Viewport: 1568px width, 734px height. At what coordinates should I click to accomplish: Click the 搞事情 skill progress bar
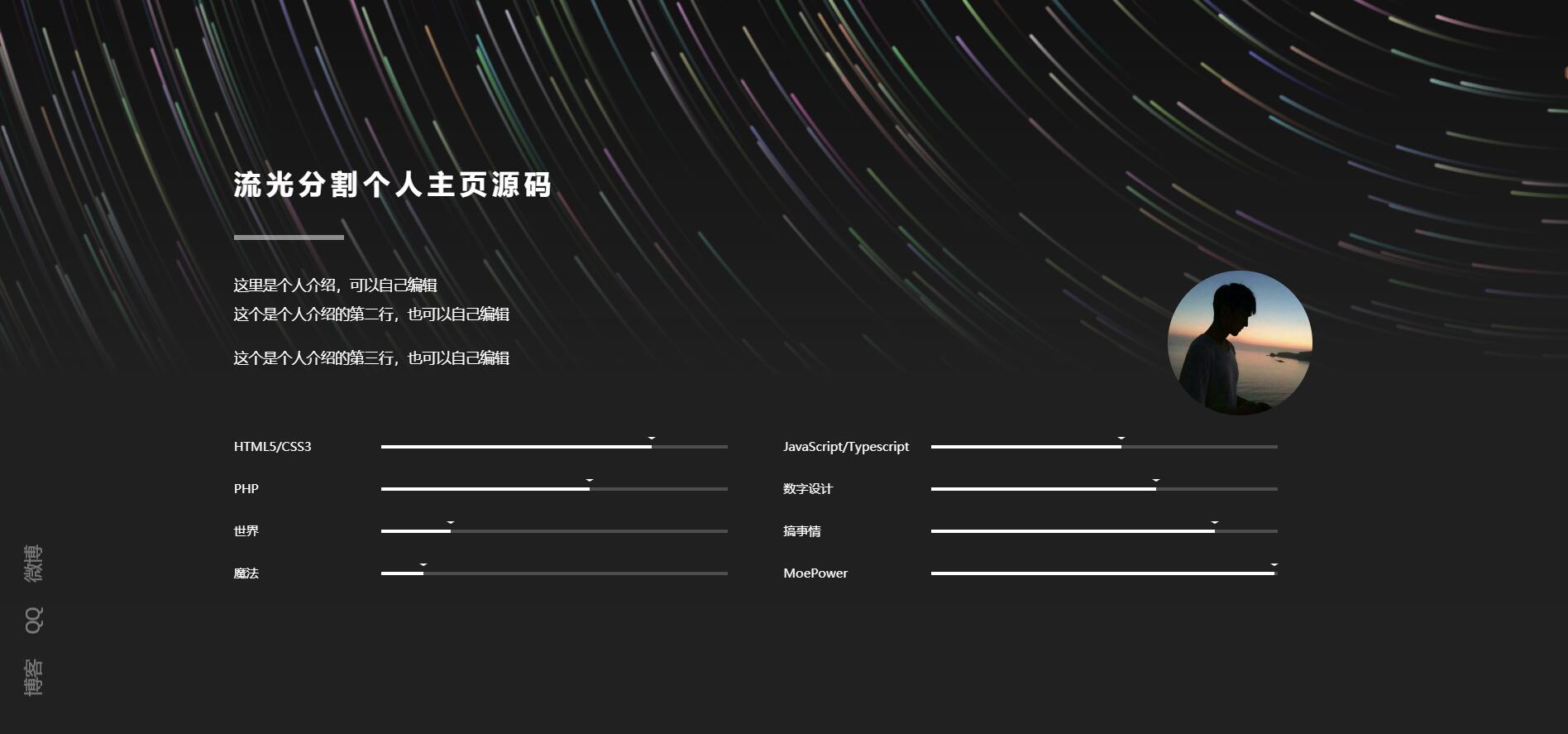[x=1104, y=531]
